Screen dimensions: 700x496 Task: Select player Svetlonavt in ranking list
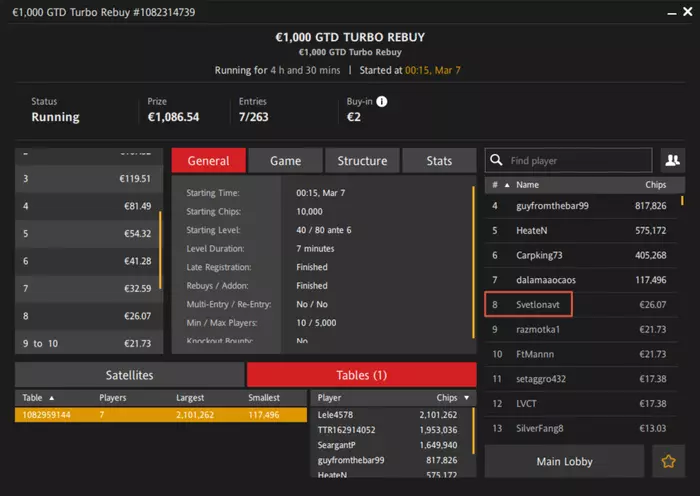581,304
